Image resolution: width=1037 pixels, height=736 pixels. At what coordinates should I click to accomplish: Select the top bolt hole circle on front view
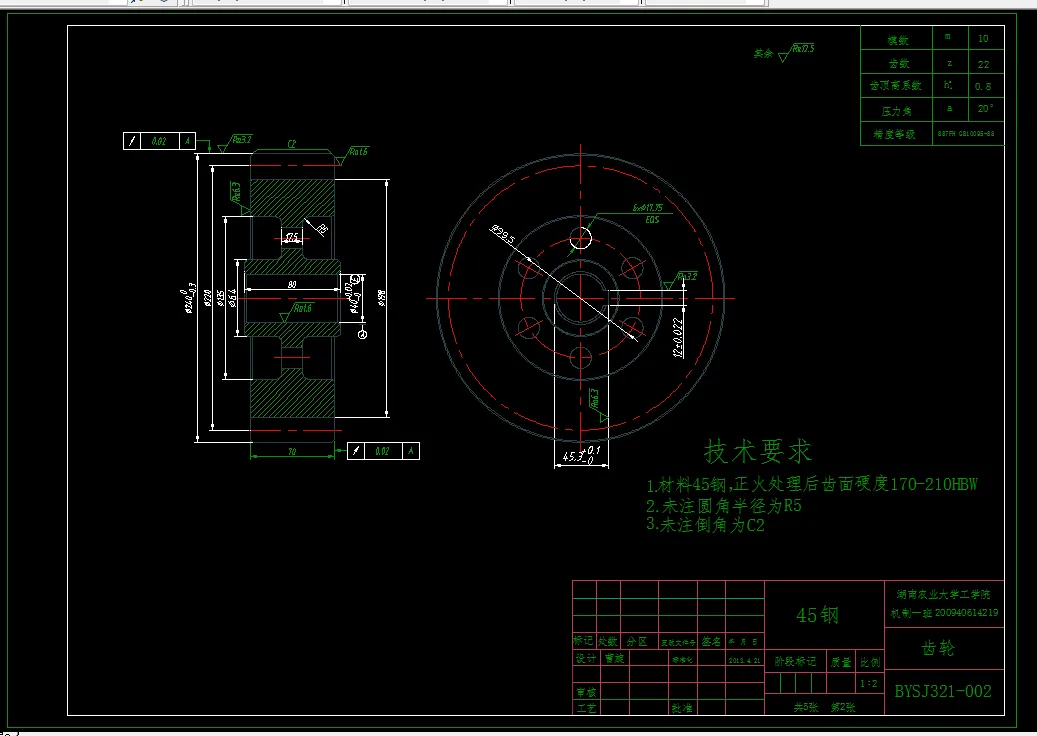pos(581,238)
